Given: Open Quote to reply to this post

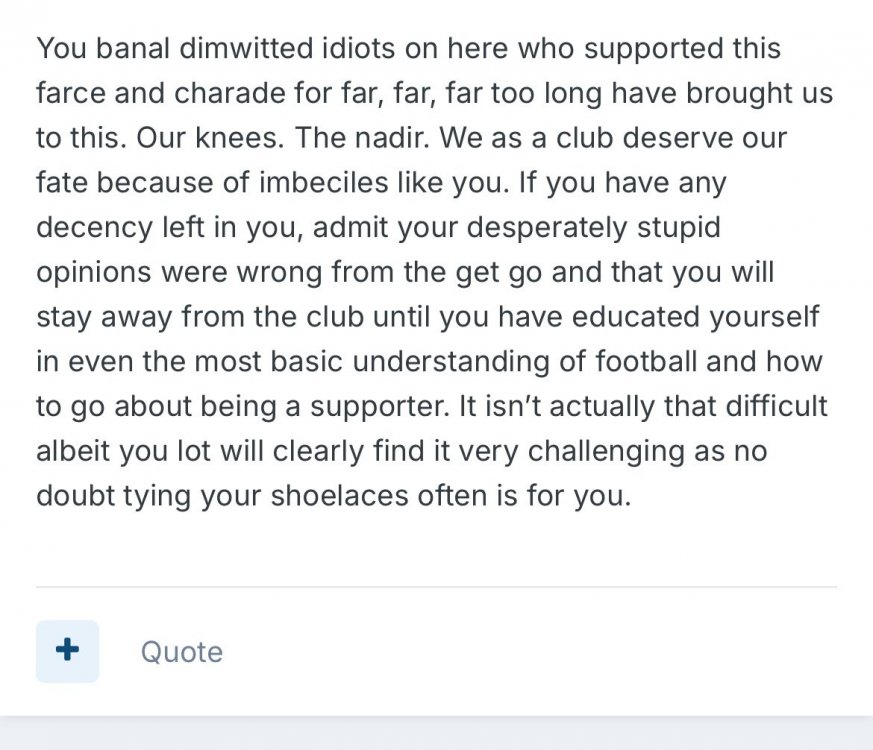Looking at the screenshot, I should [181, 651].
